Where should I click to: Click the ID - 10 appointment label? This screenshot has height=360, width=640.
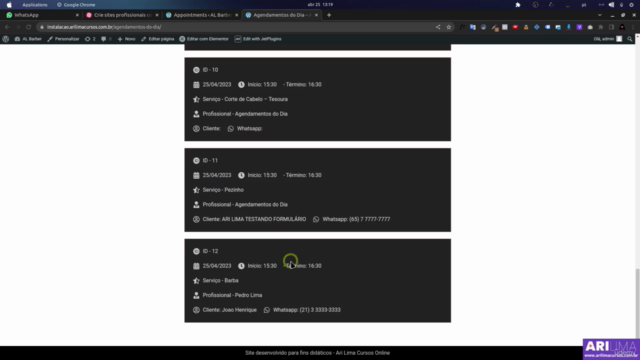pos(210,70)
